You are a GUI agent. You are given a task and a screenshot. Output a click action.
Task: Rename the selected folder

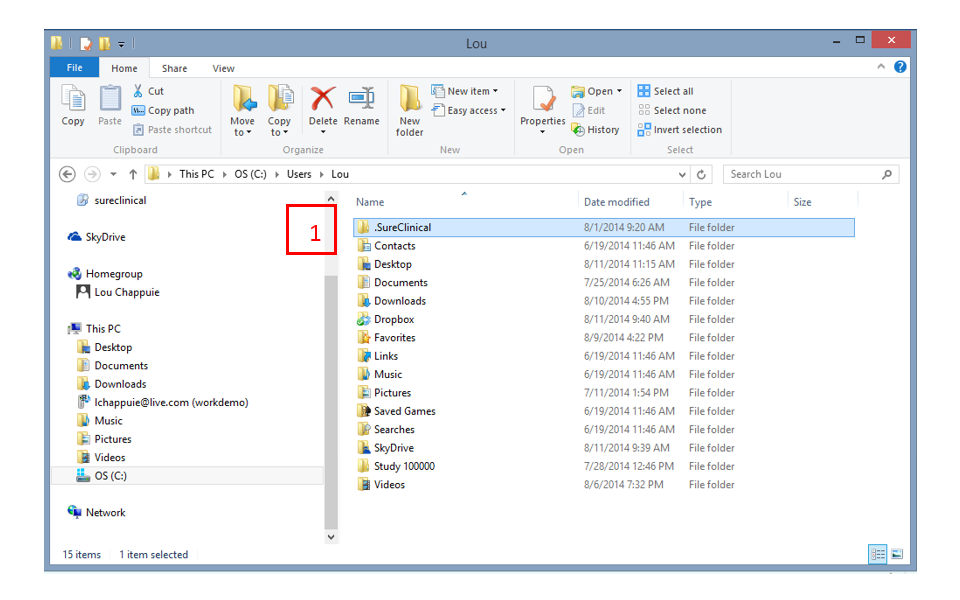click(362, 105)
